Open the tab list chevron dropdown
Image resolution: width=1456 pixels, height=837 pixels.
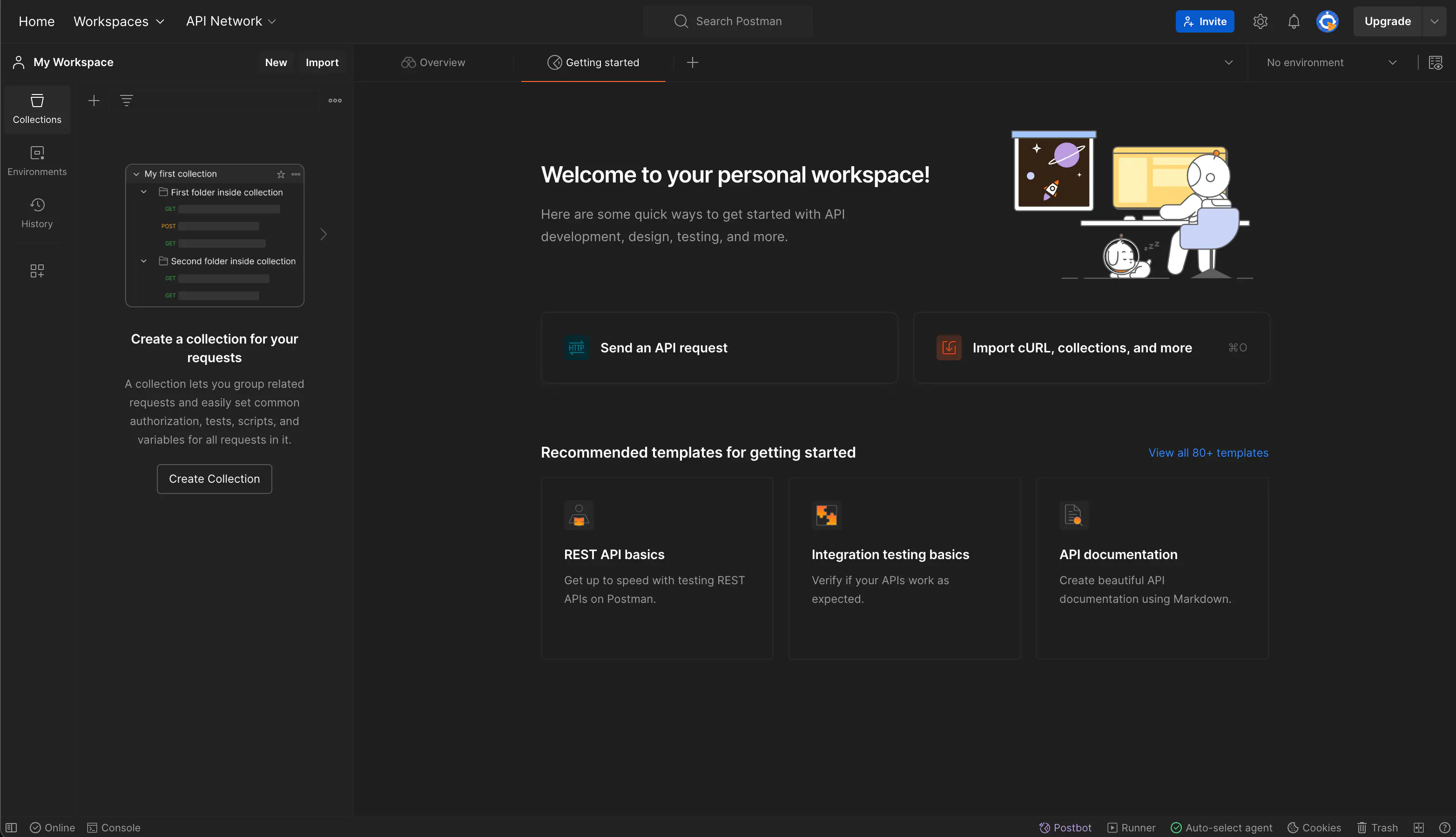(x=1228, y=63)
